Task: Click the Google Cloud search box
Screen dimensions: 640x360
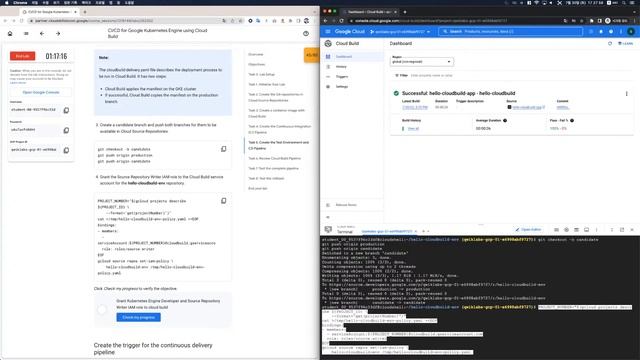Action: [511, 31]
